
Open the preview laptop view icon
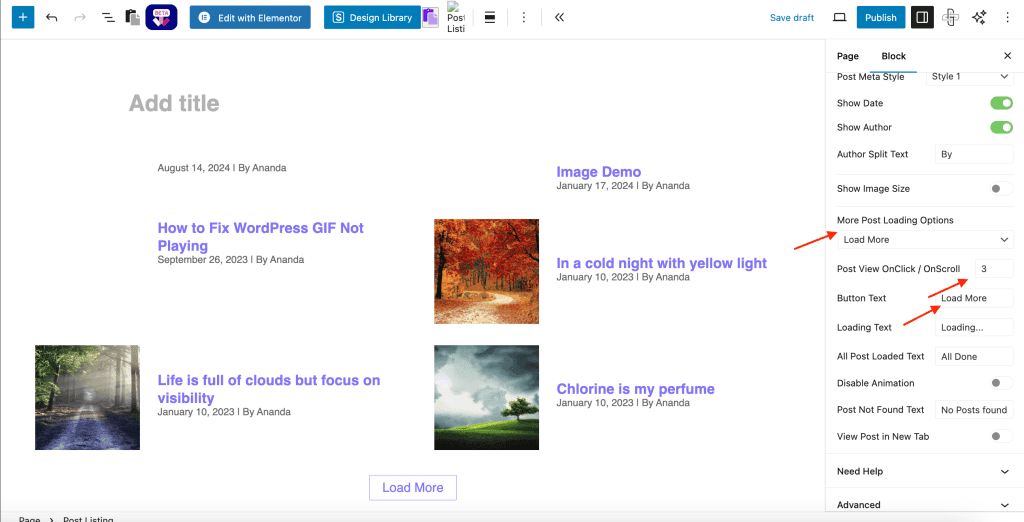(840, 18)
